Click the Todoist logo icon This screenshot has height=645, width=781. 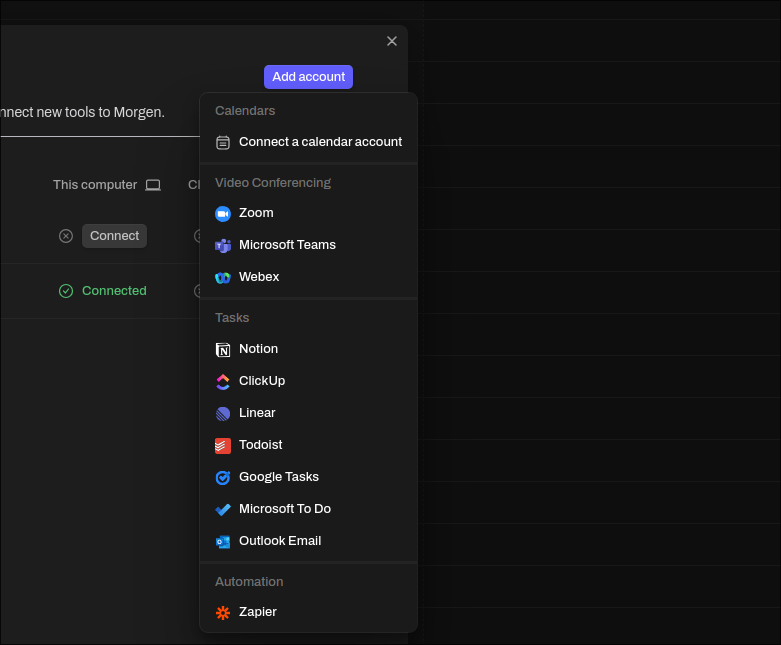click(223, 445)
